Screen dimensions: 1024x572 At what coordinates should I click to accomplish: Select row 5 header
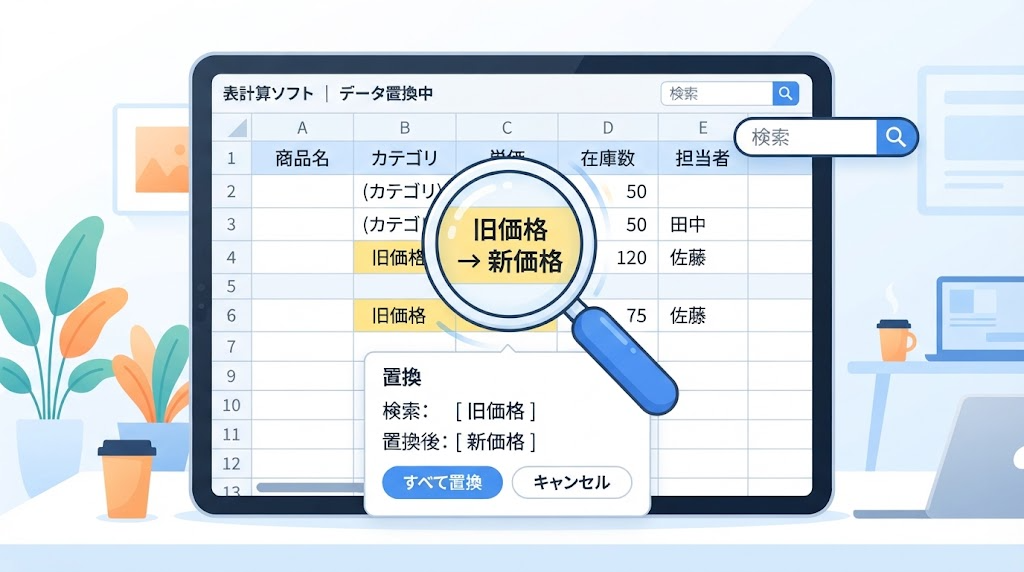[x=231, y=286]
